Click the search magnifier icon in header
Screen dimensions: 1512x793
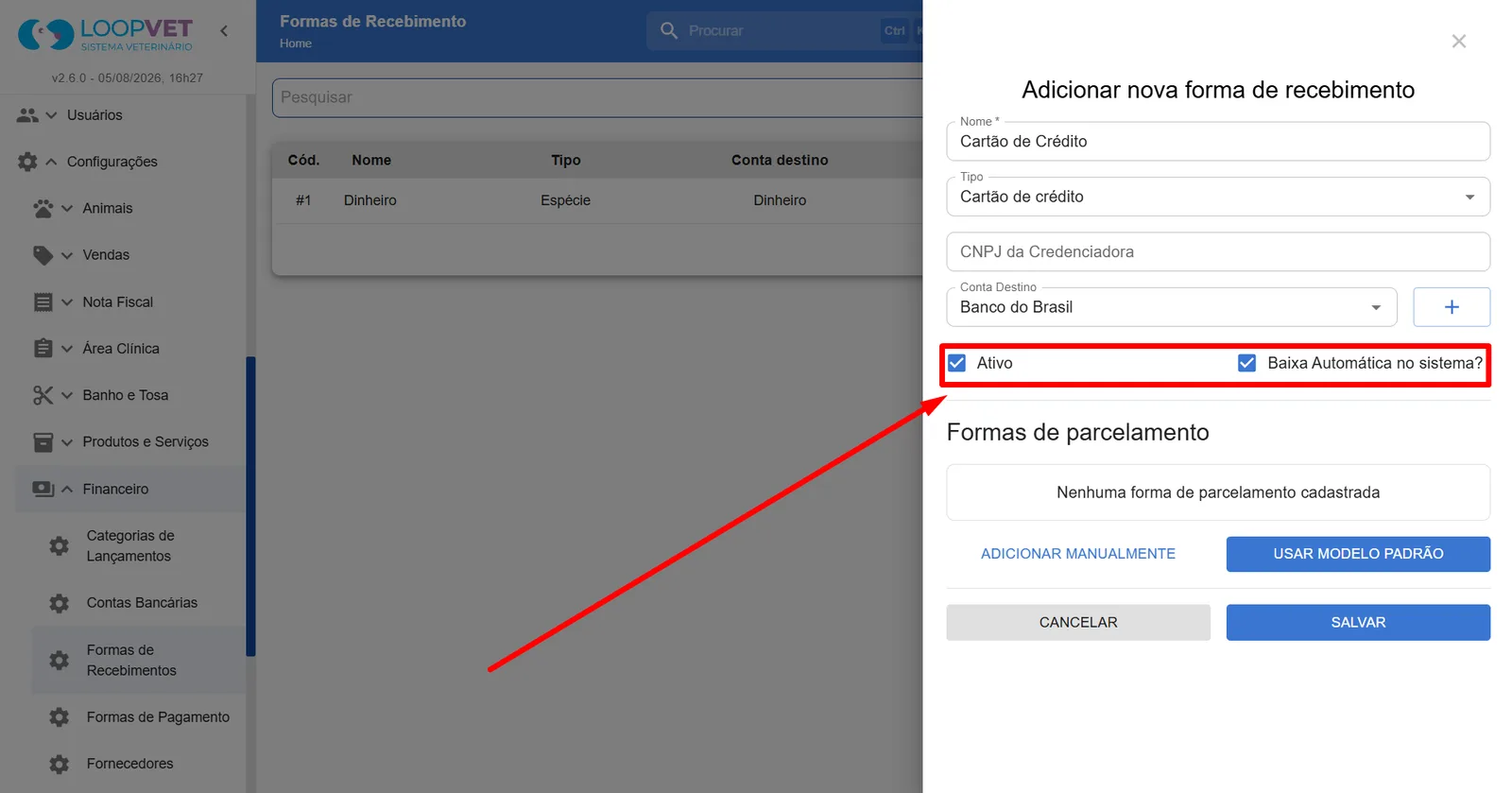coord(669,30)
